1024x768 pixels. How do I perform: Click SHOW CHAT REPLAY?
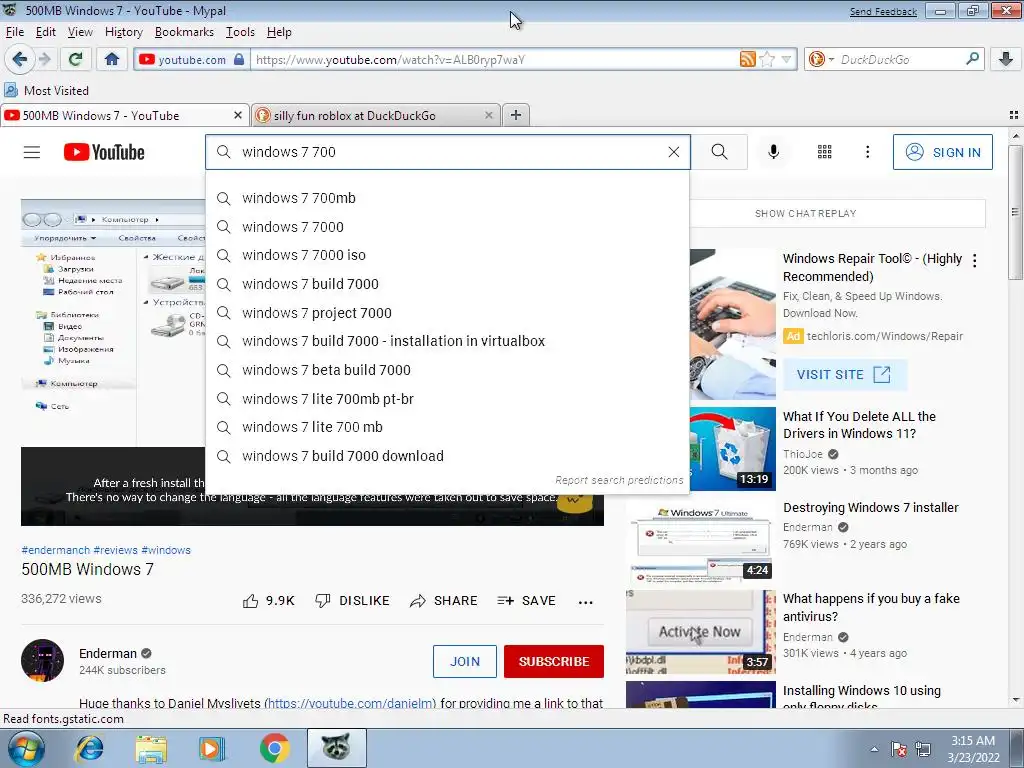click(806, 214)
